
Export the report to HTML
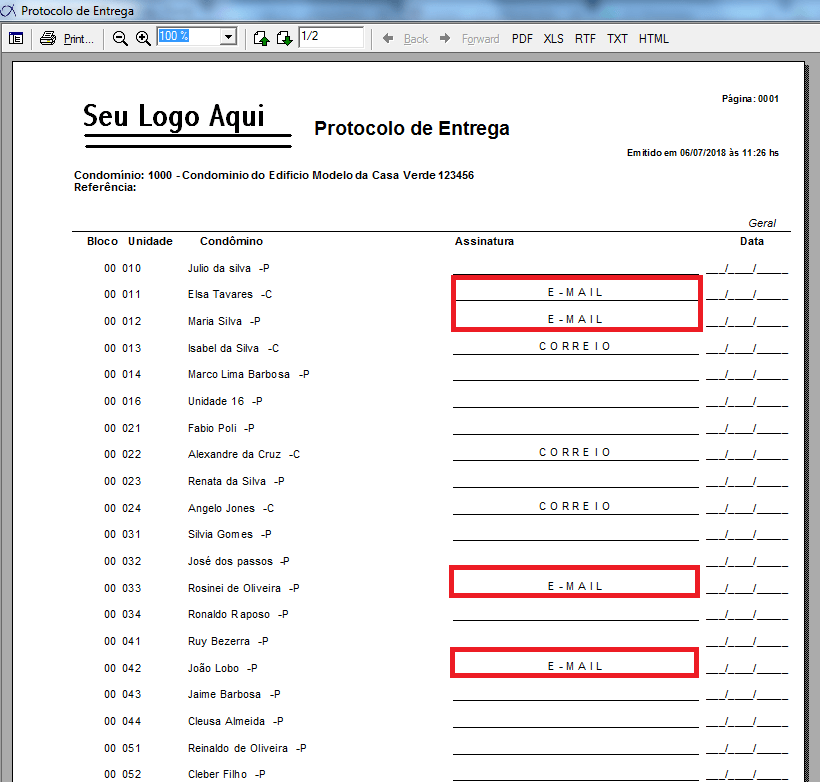click(653, 38)
